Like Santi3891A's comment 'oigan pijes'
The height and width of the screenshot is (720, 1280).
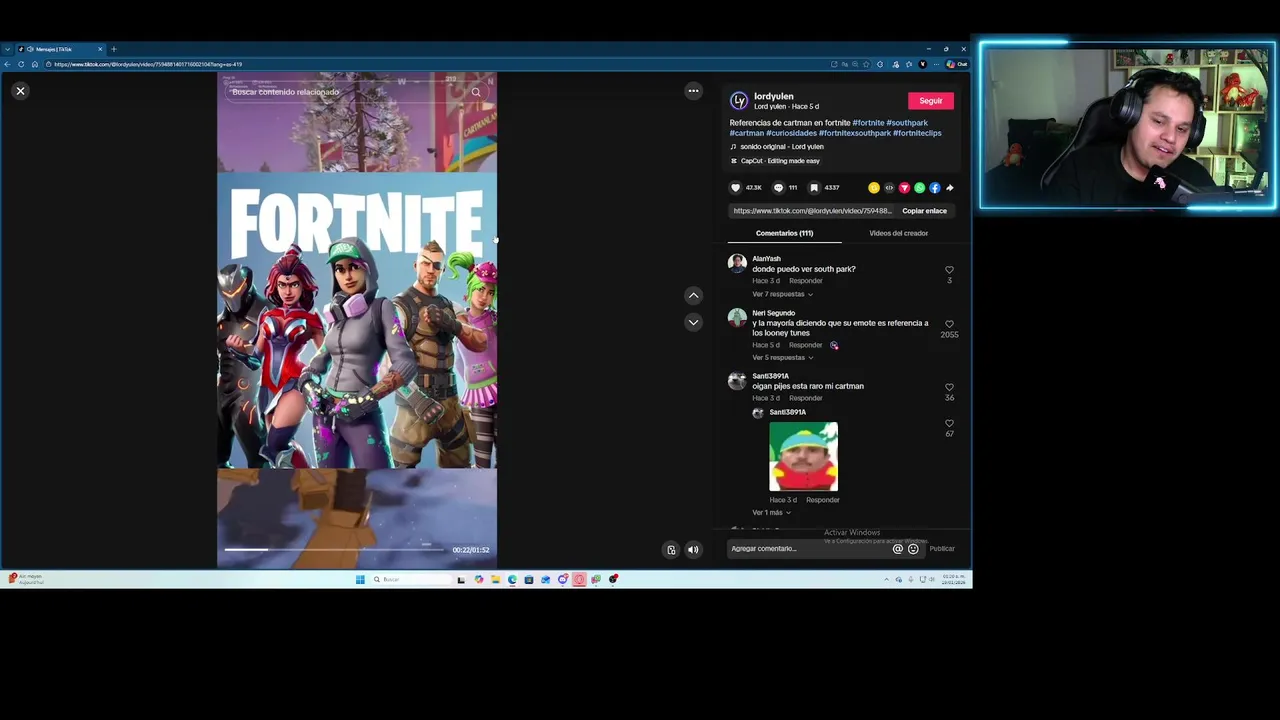[949, 387]
